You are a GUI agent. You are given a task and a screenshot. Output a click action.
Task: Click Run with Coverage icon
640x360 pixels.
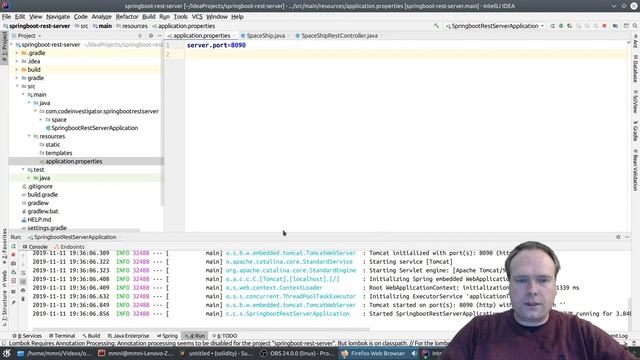pyautogui.click(x=569, y=26)
